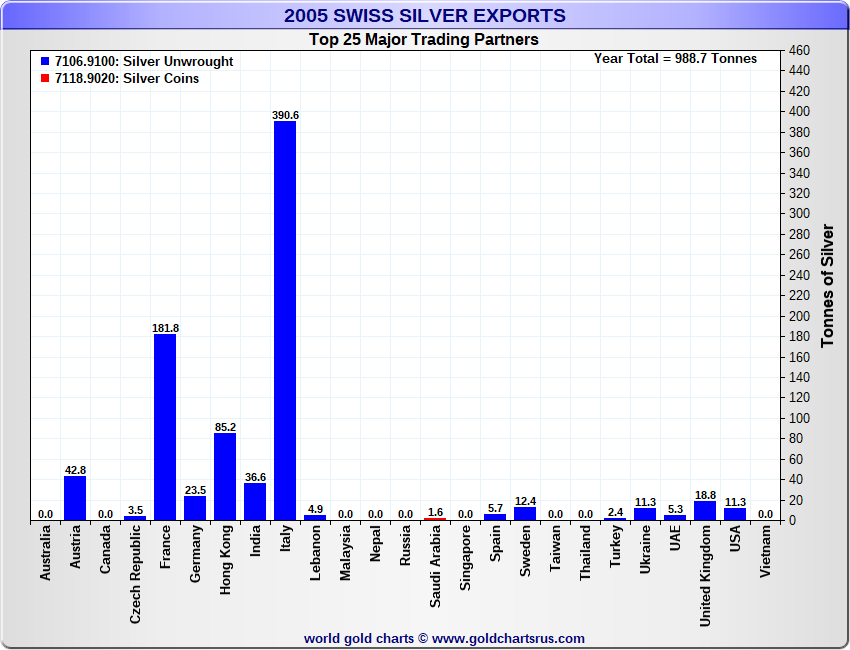
Task: Click the 'Austria' x-axis label
Action: 75,546
